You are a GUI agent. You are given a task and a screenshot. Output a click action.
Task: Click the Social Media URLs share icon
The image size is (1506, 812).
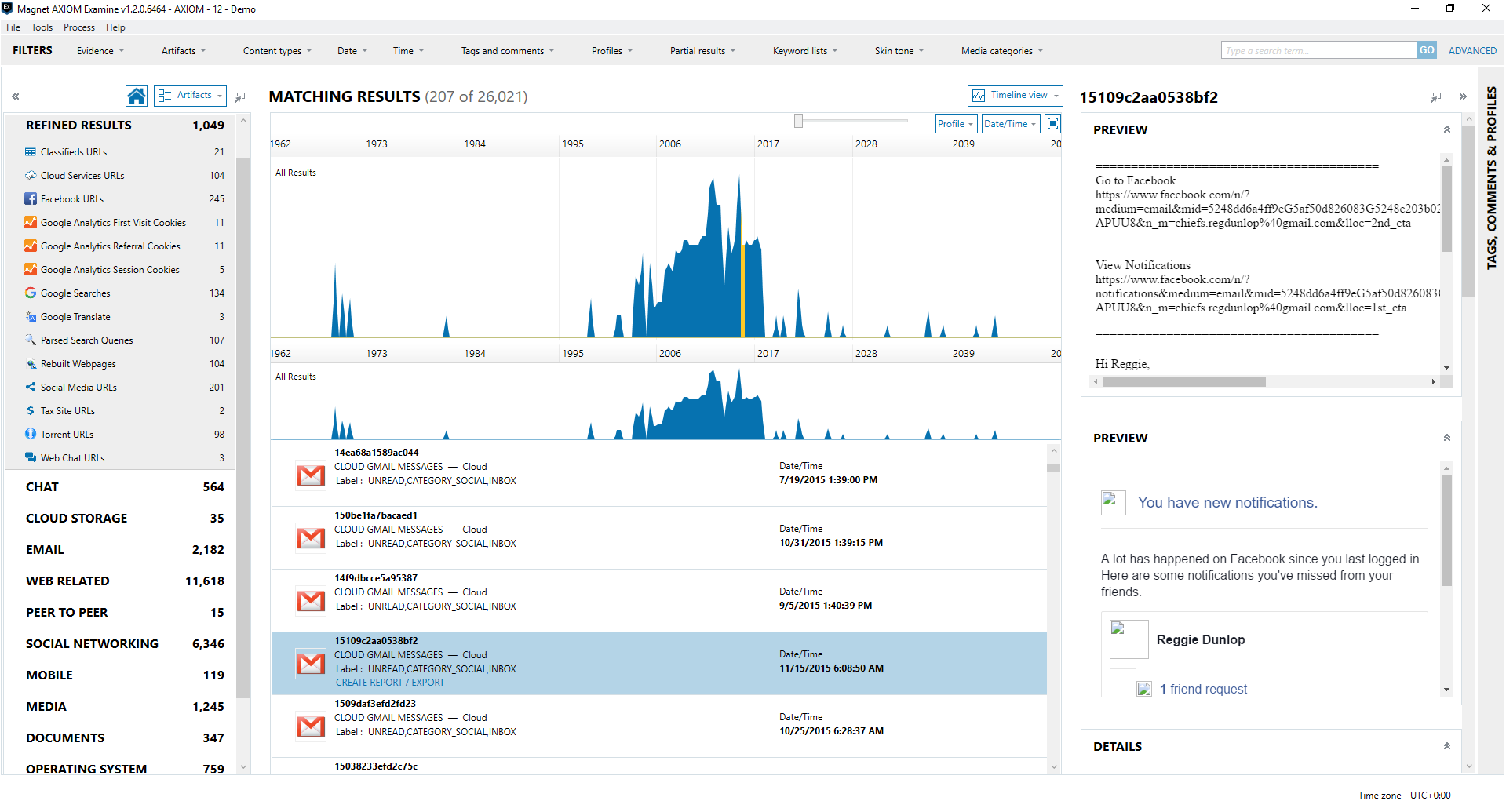point(31,388)
